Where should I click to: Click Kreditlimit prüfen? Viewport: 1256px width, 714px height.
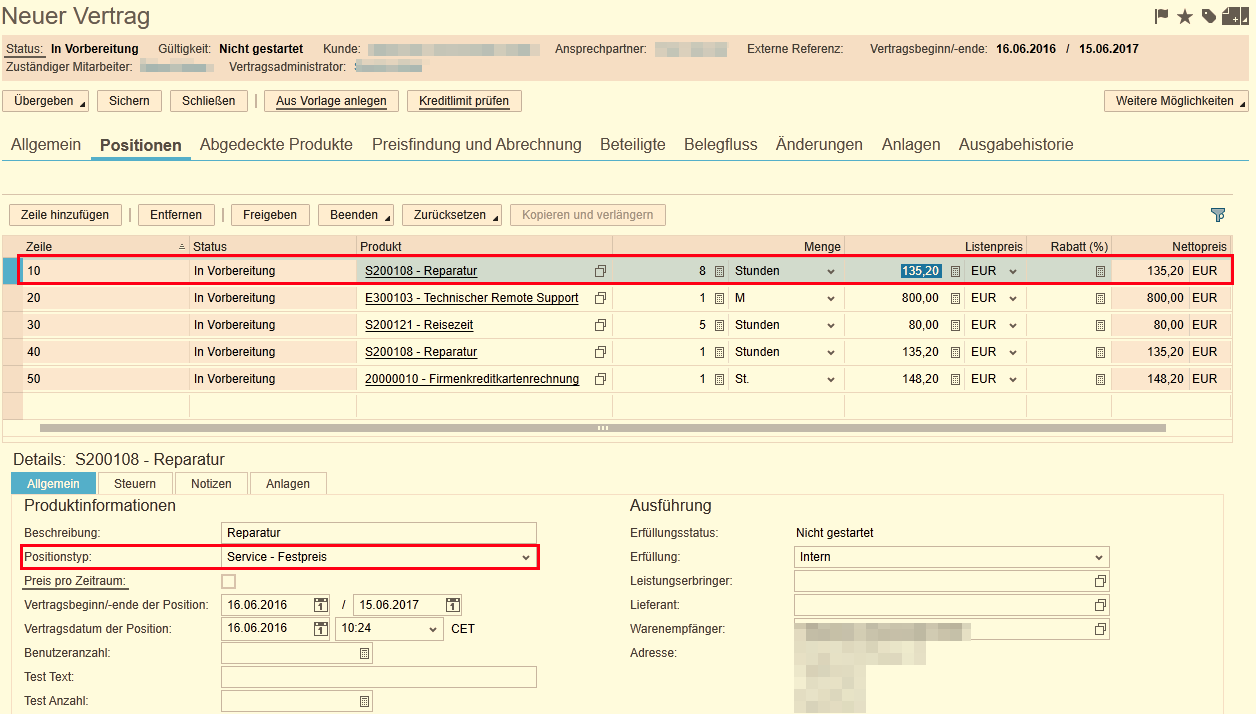tap(464, 101)
